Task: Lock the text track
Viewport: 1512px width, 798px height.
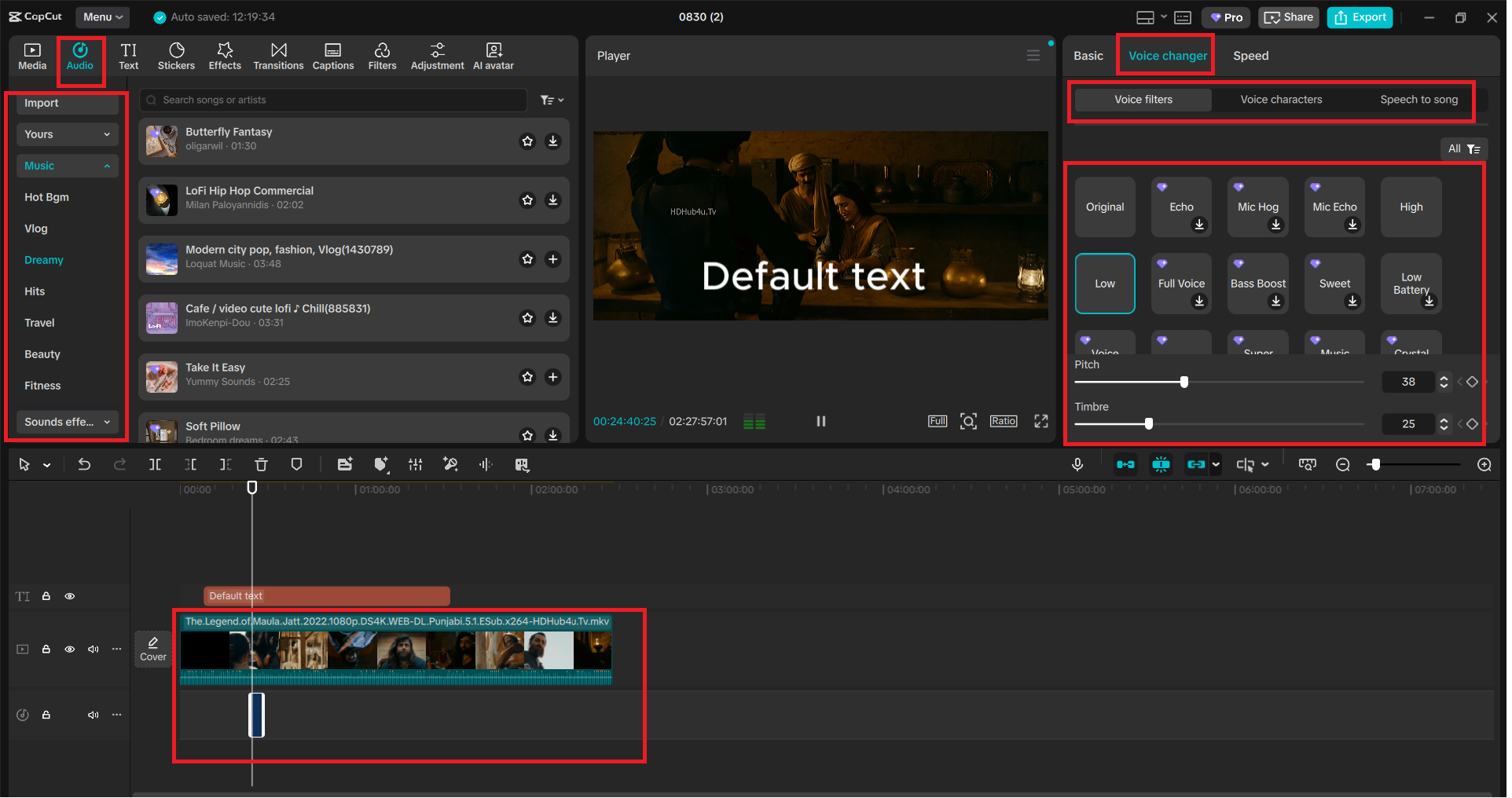Action: coord(46,597)
